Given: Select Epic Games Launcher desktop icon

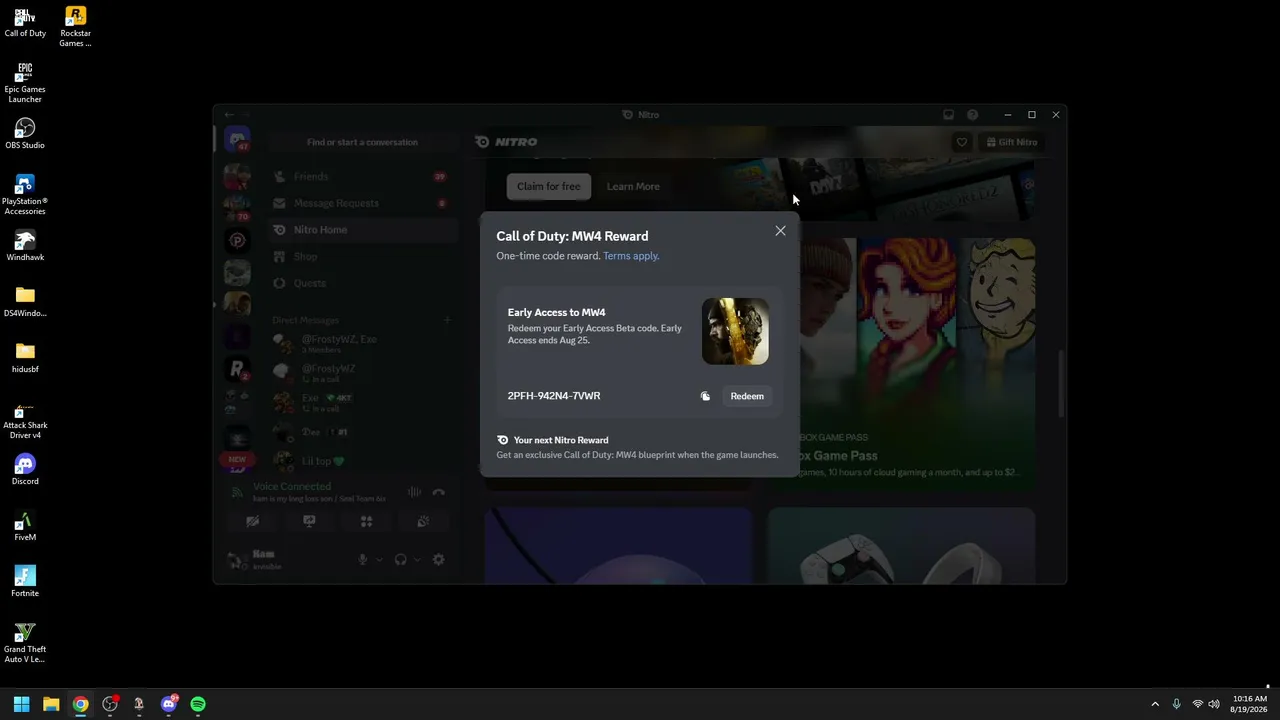Looking at the screenshot, I should click(25, 83).
